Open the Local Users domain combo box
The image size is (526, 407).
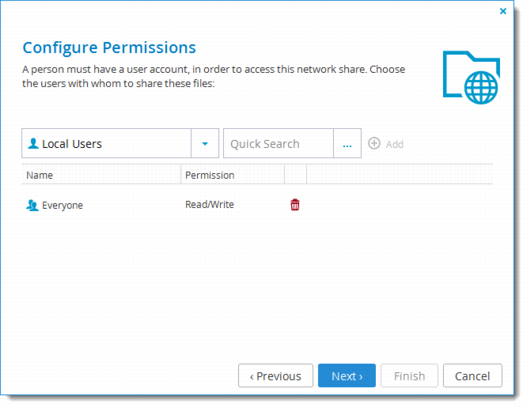pyautogui.click(x=120, y=143)
